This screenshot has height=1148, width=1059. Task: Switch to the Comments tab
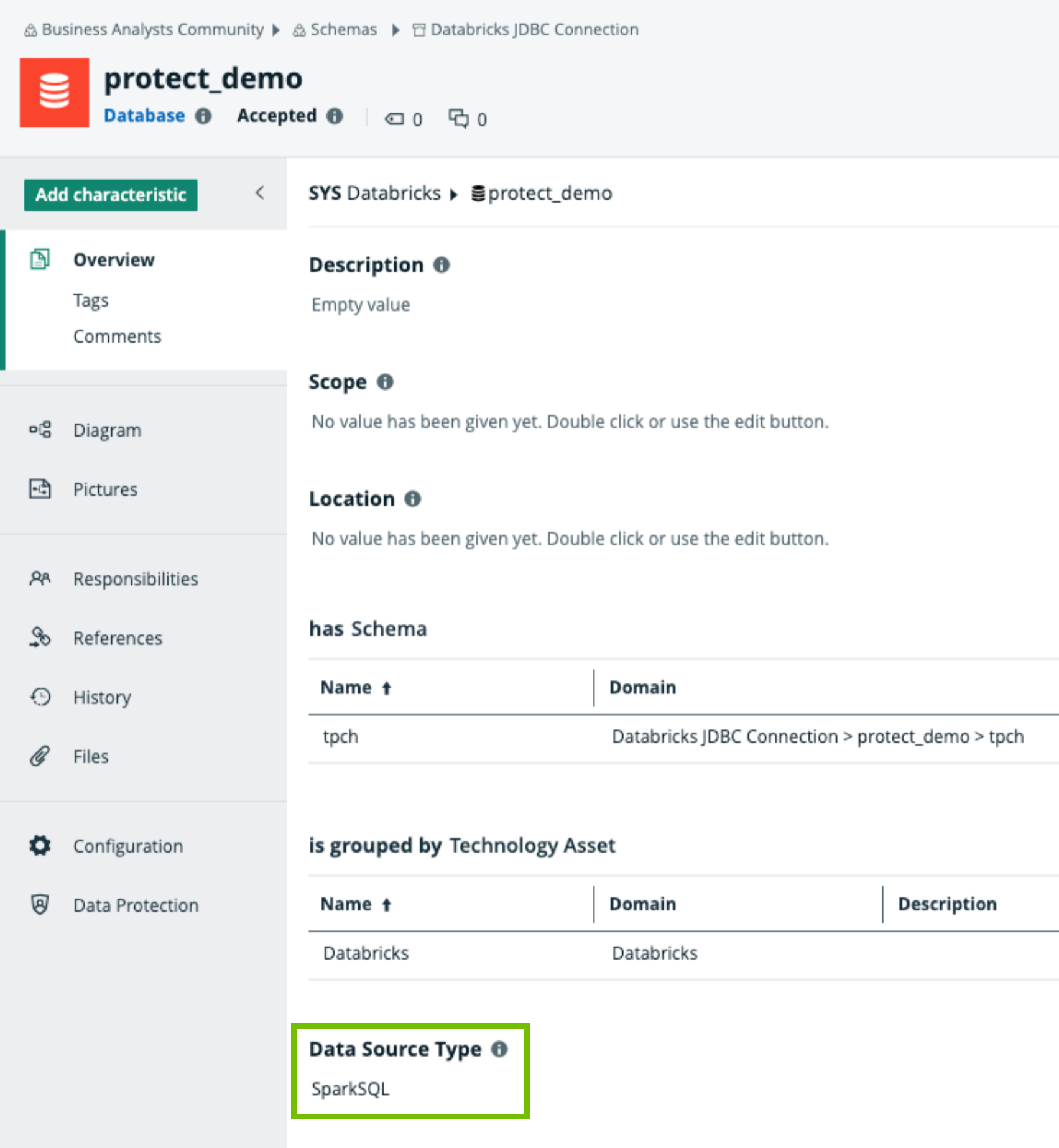tap(117, 336)
